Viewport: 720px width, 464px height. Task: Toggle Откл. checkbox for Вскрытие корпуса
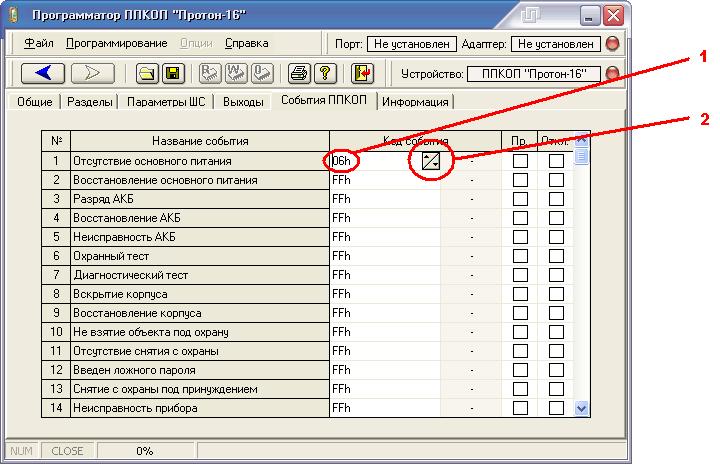[x=556, y=294]
